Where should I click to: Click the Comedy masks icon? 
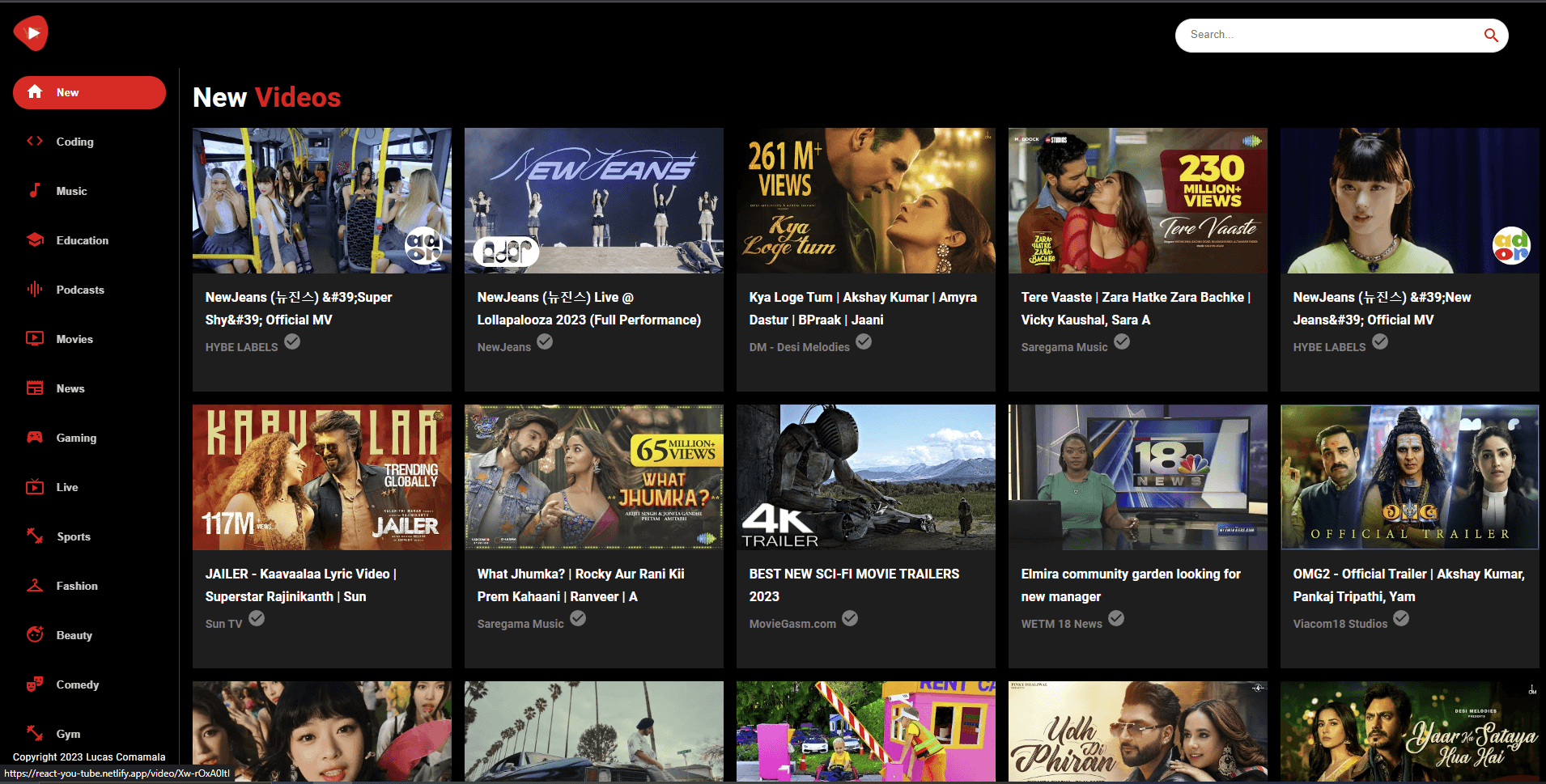pyautogui.click(x=35, y=684)
